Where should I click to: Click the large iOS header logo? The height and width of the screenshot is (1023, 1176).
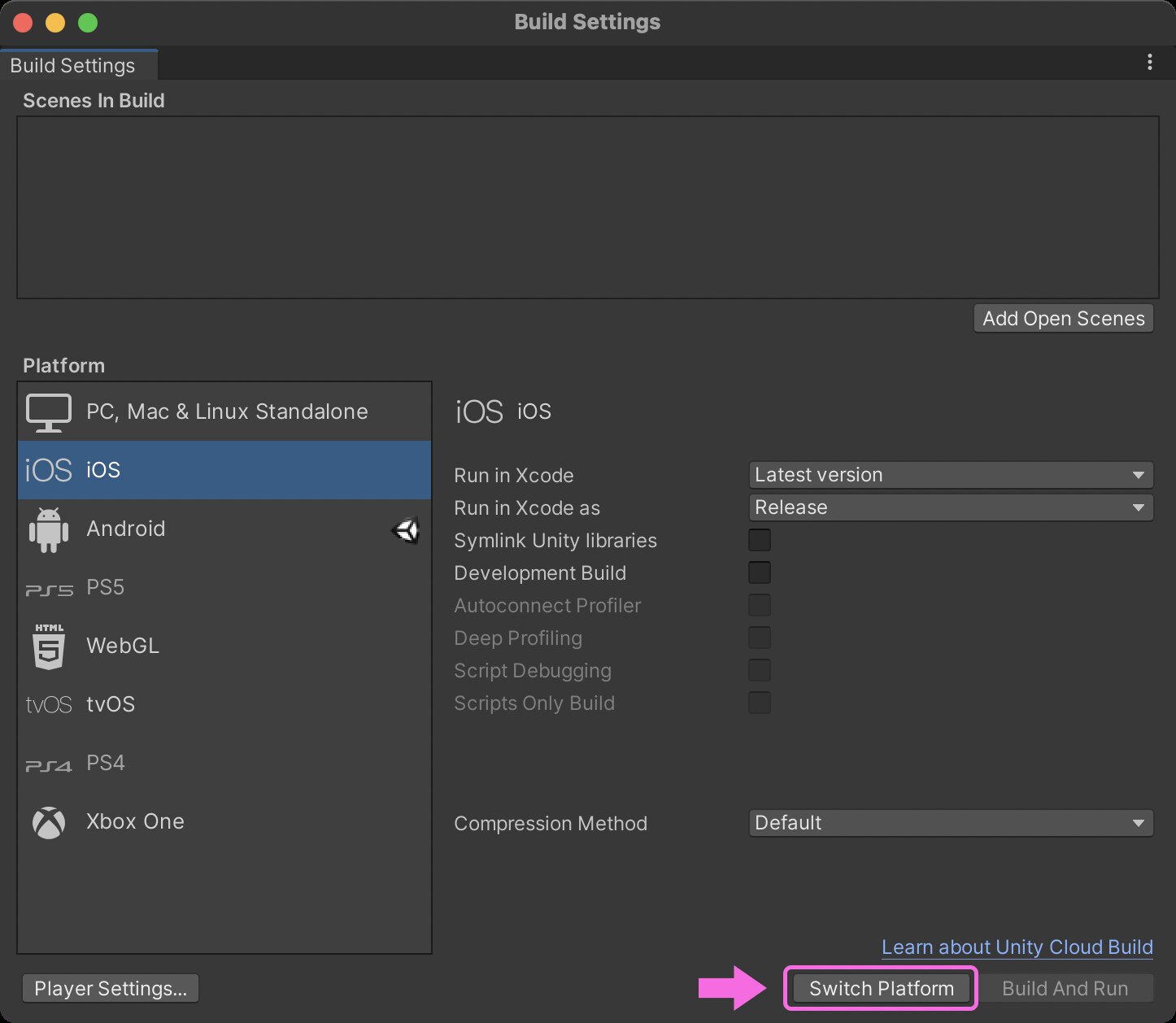(x=479, y=411)
